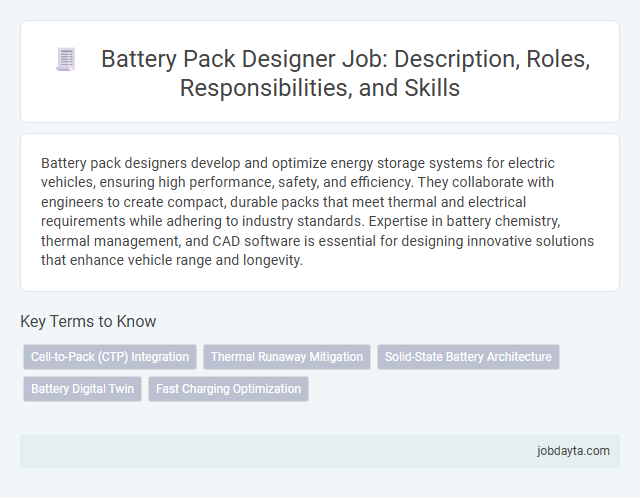The image size is (640, 498).
Task: Open the Cell-to-Pack (CTP) Integration tag
Action: coord(110,357)
